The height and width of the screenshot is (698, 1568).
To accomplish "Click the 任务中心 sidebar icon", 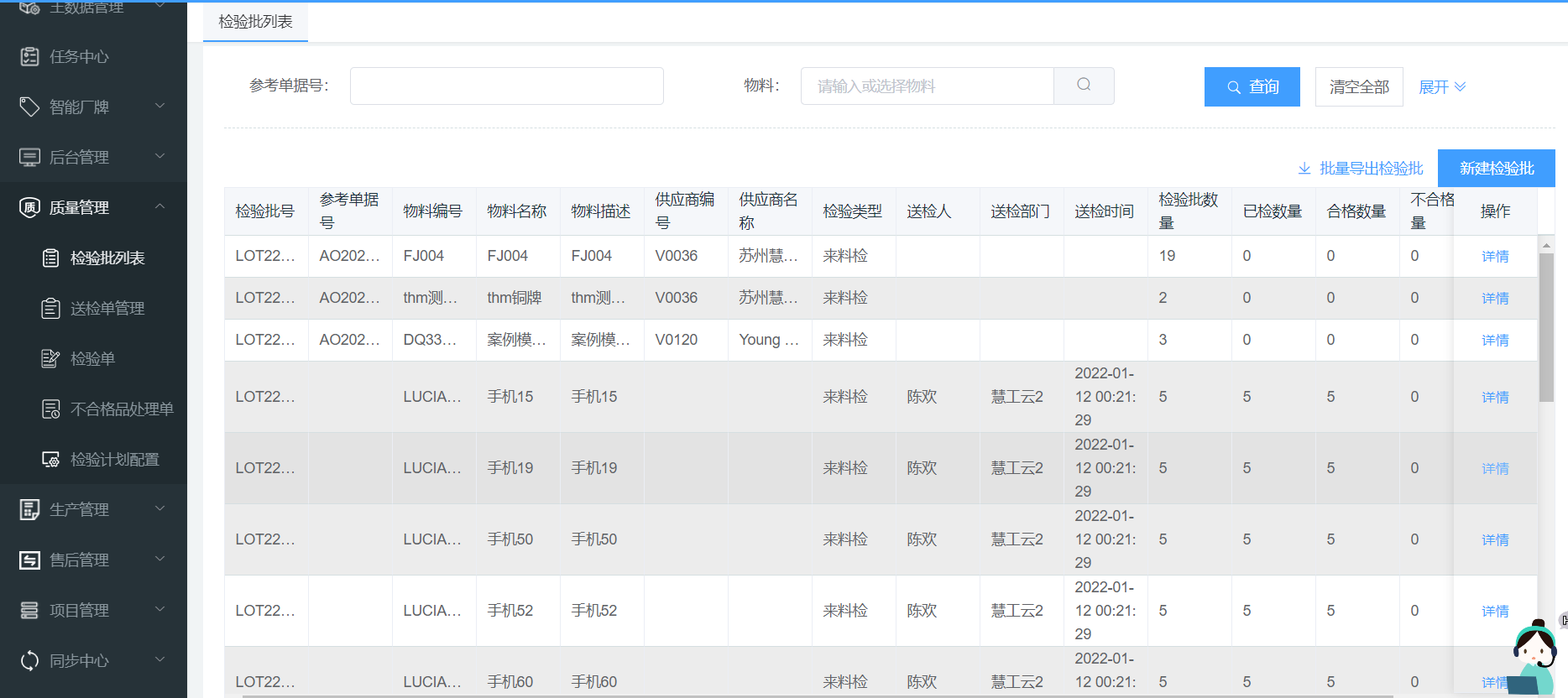I will pos(29,56).
